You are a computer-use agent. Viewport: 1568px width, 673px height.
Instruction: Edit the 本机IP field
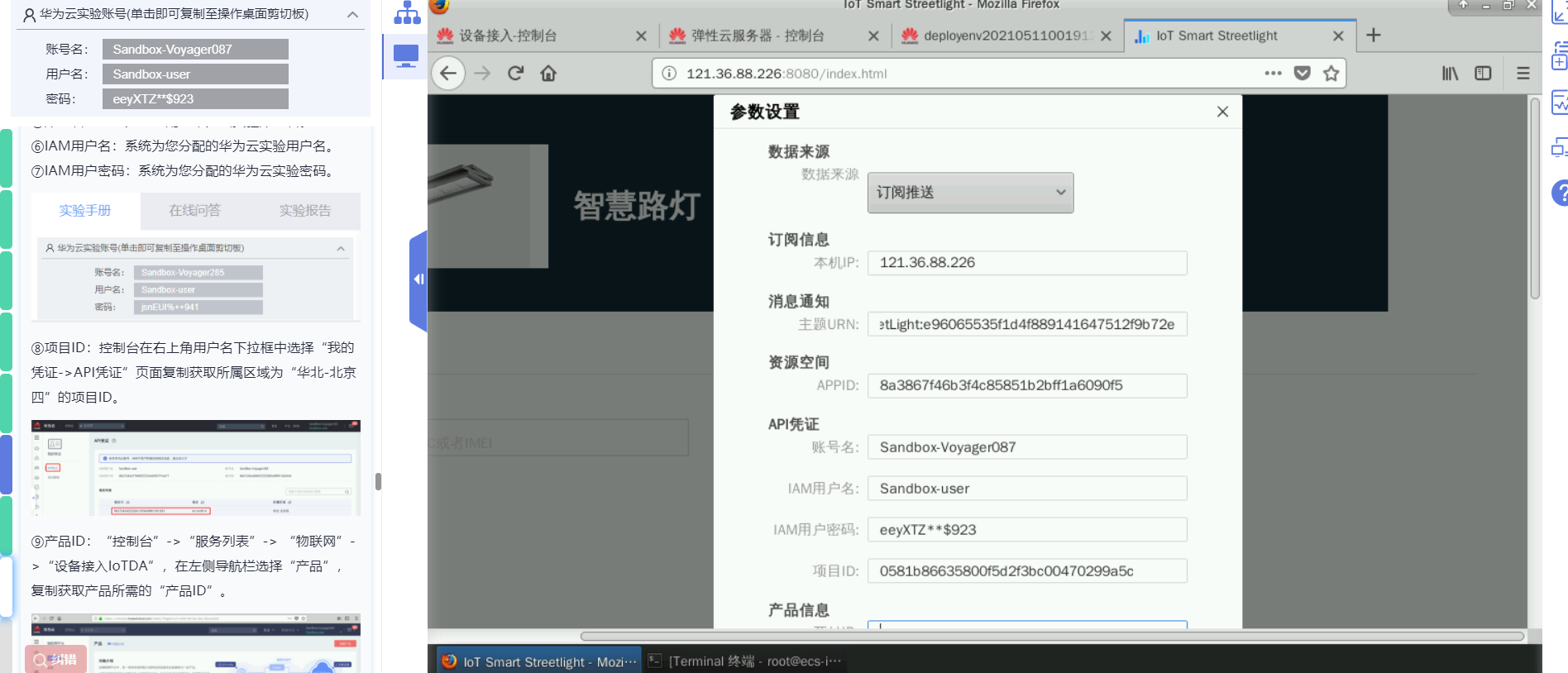1027,263
